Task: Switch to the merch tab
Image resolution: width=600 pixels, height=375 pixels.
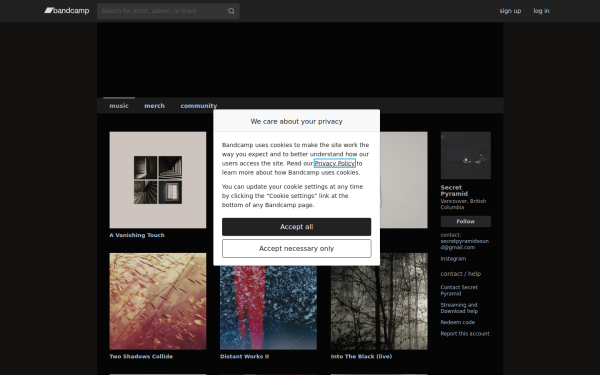Action: point(154,106)
